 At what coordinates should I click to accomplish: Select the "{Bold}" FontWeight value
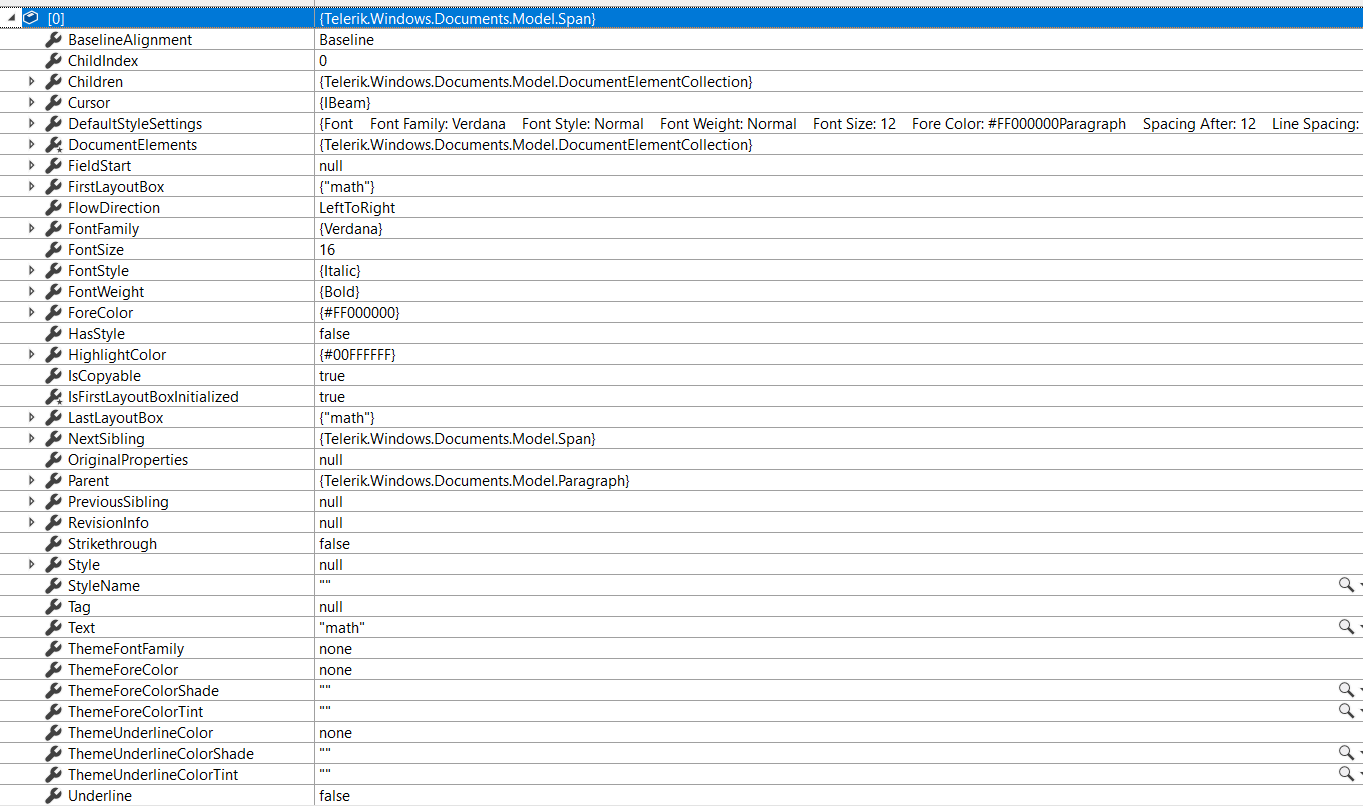(339, 292)
